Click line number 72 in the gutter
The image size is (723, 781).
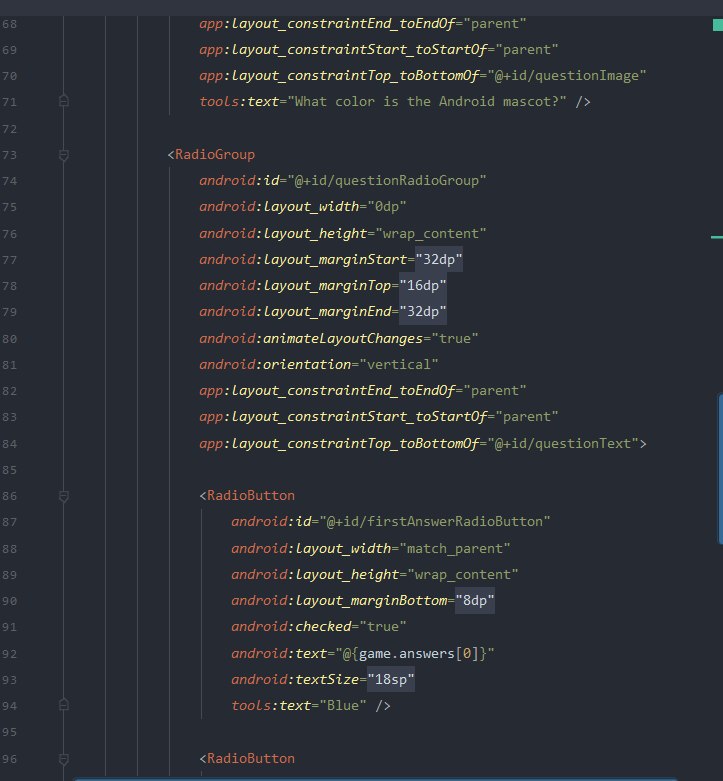[x=9, y=129]
